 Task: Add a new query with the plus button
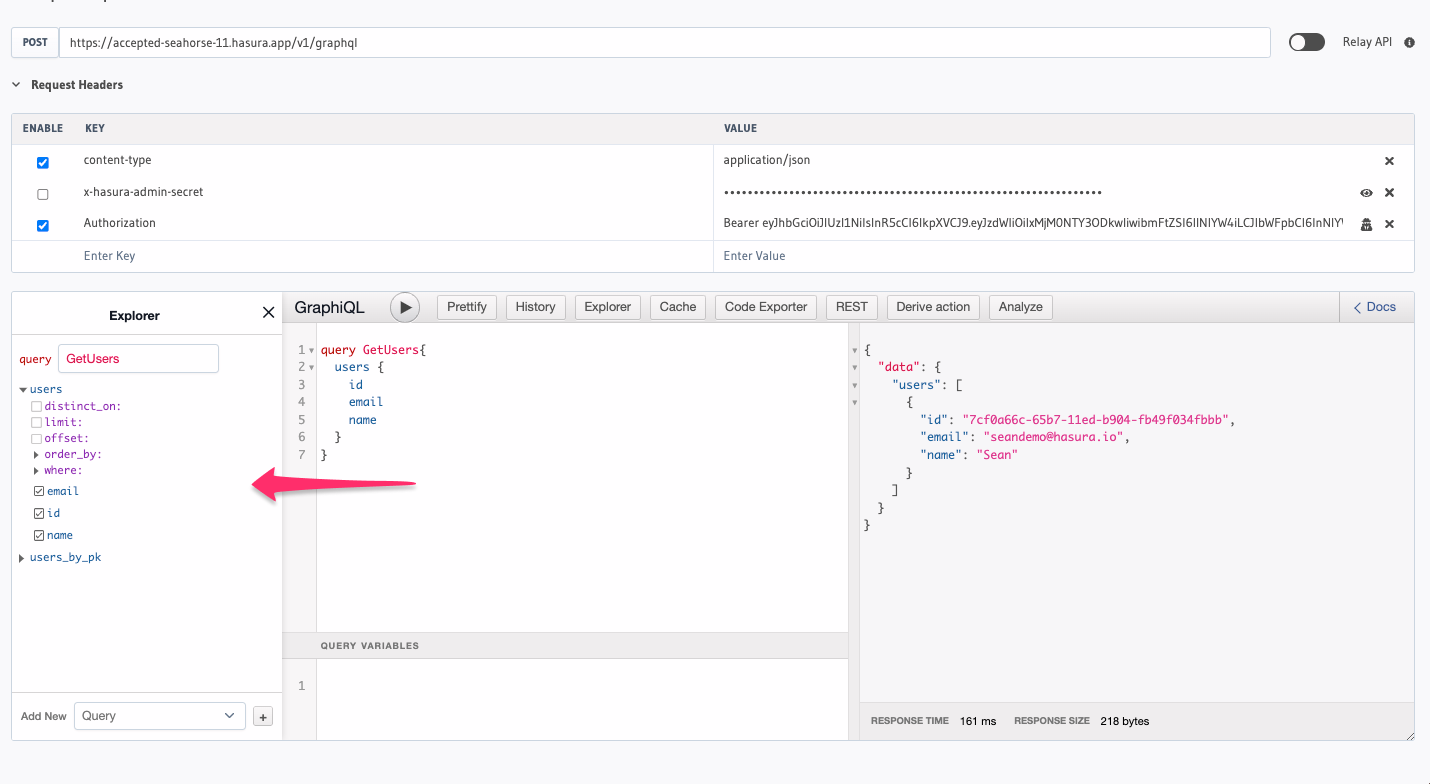coord(262,716)
